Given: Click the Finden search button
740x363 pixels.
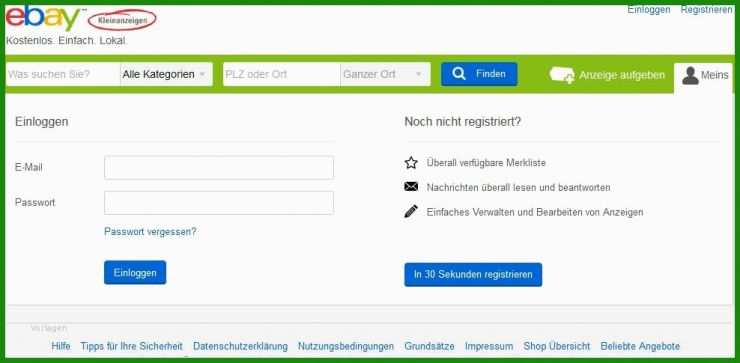Looking at the screenshot, I should (479, 74).
